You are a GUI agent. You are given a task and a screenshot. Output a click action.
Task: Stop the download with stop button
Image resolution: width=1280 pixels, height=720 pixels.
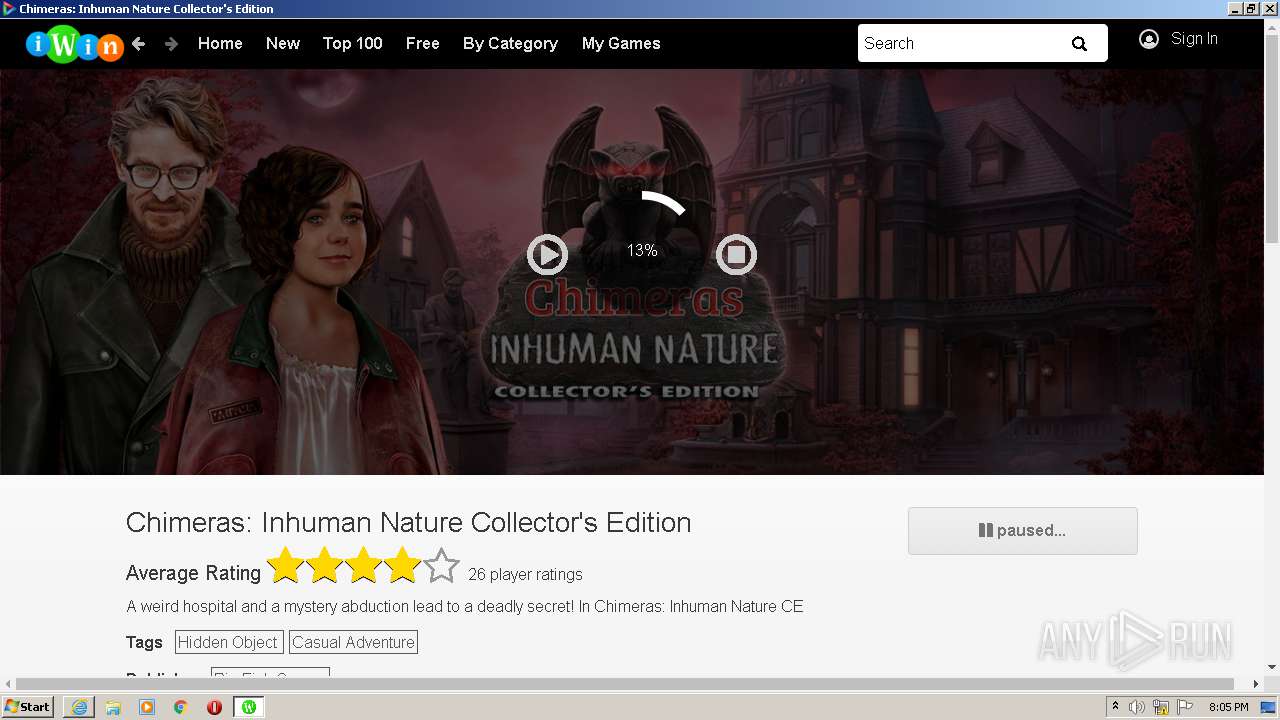(x=736, y=255)
